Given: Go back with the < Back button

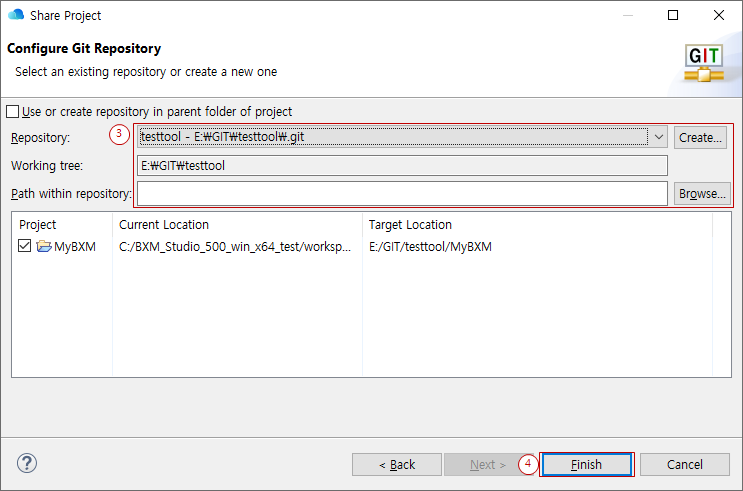Looking at the screenshot, I should pyautogui.click(x=397, y=464).
